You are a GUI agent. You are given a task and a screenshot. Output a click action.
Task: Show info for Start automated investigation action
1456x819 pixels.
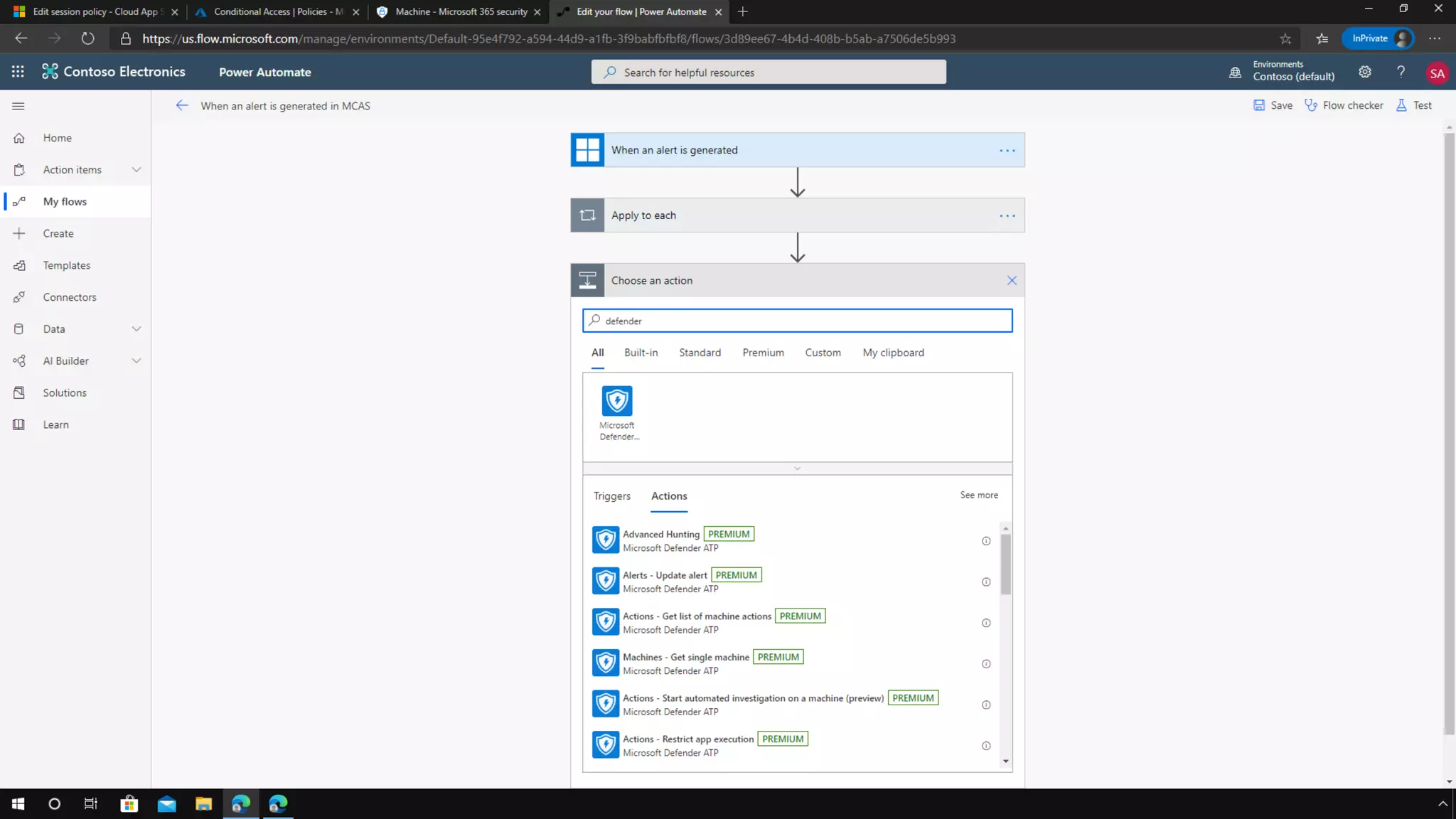tap(986, 705)
